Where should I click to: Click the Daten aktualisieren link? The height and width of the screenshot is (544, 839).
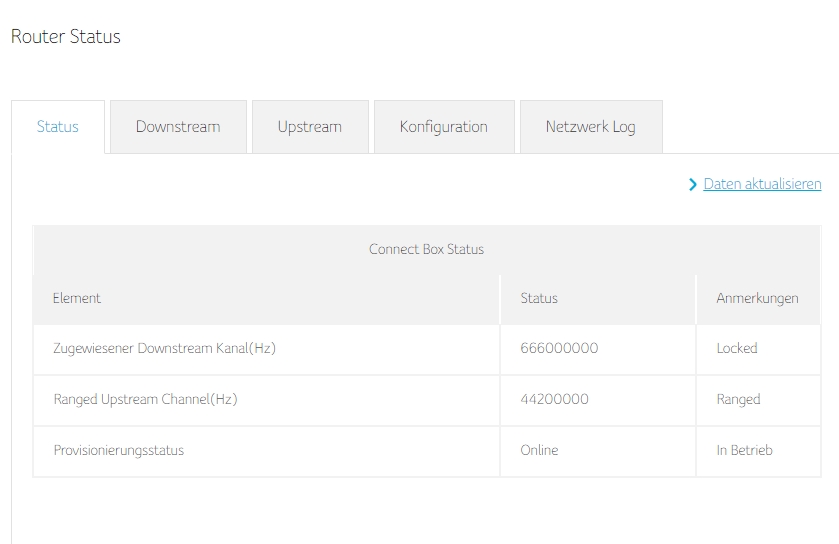click(762, 184)
